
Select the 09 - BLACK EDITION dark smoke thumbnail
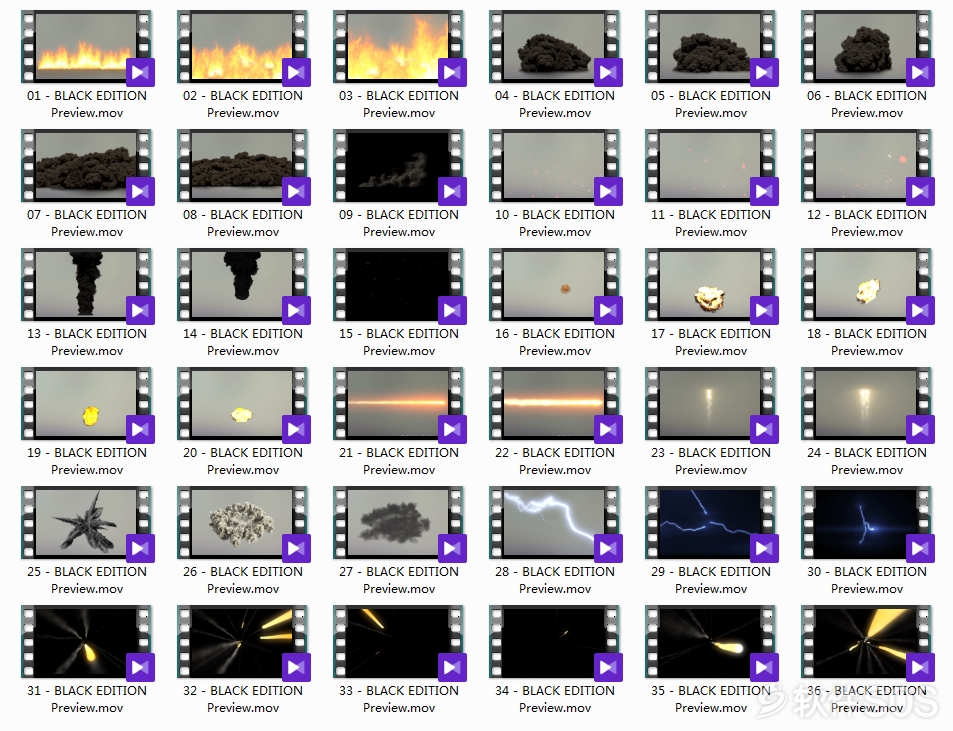tap(399, 165)
